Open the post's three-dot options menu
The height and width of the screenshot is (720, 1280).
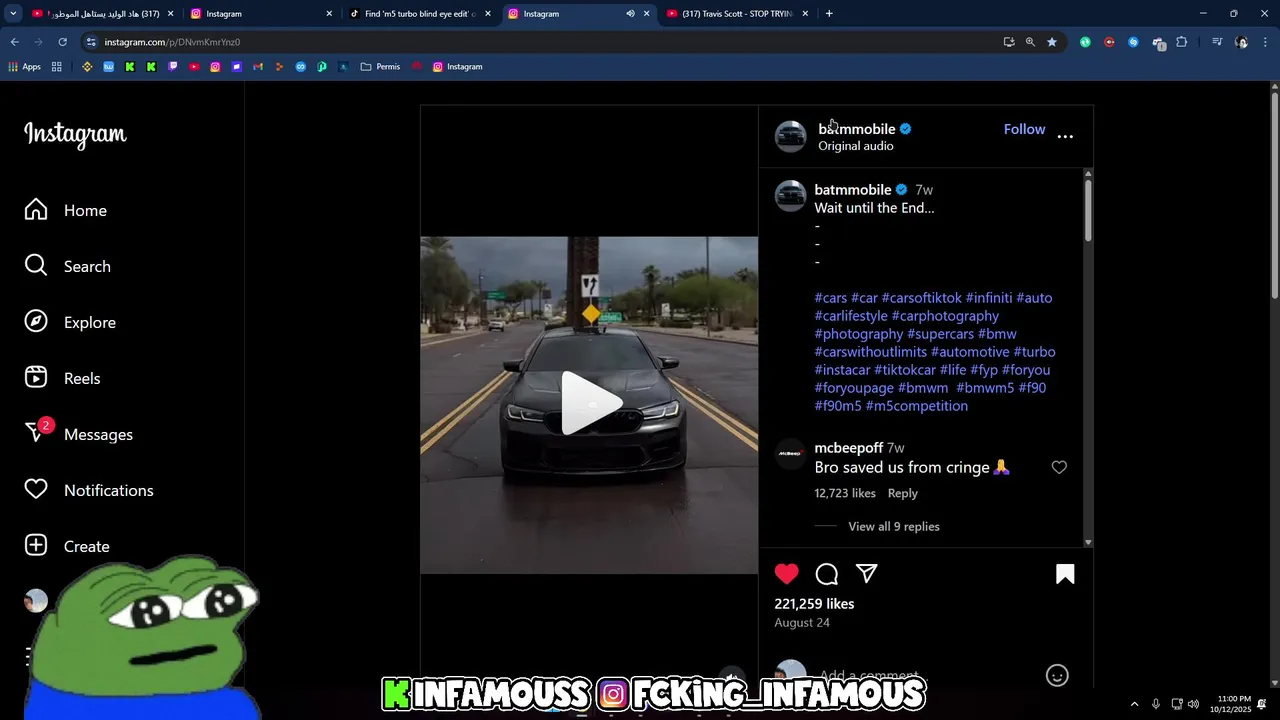(x=1065, y=136)
